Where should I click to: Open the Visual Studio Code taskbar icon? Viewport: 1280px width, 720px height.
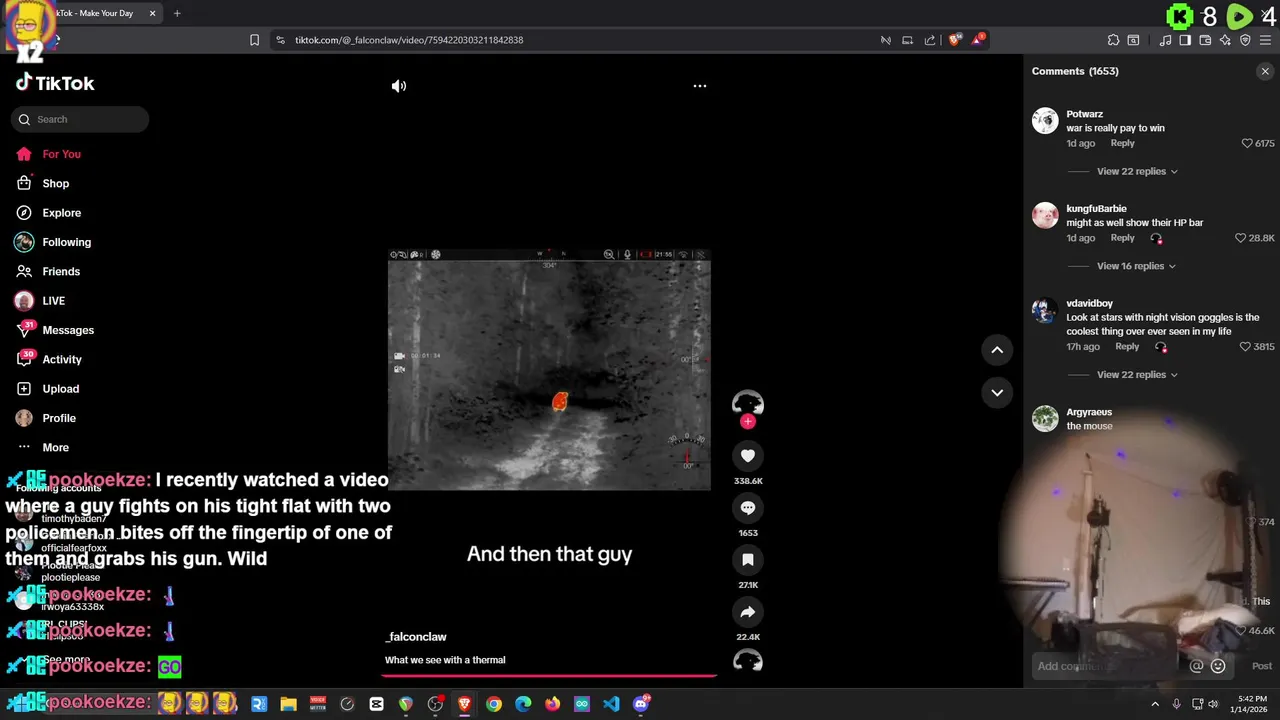611,704
